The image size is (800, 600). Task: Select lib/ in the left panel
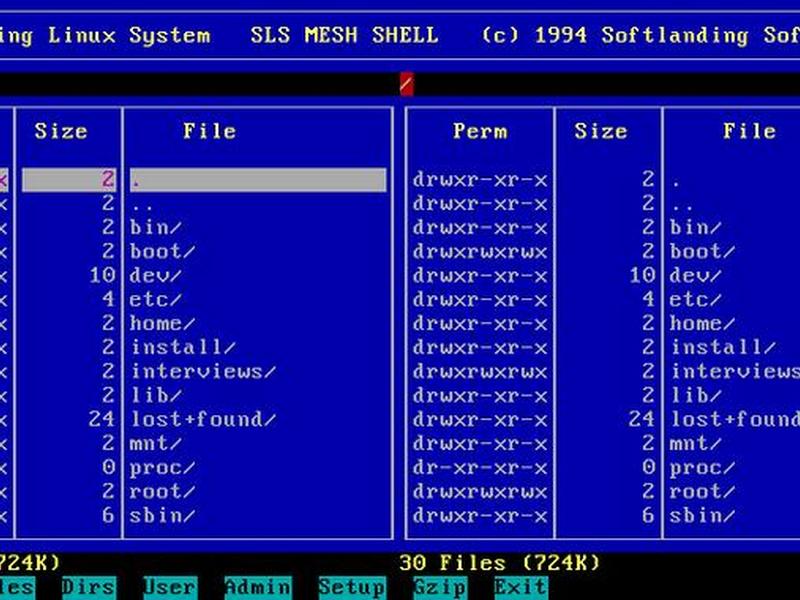(155, 395)
